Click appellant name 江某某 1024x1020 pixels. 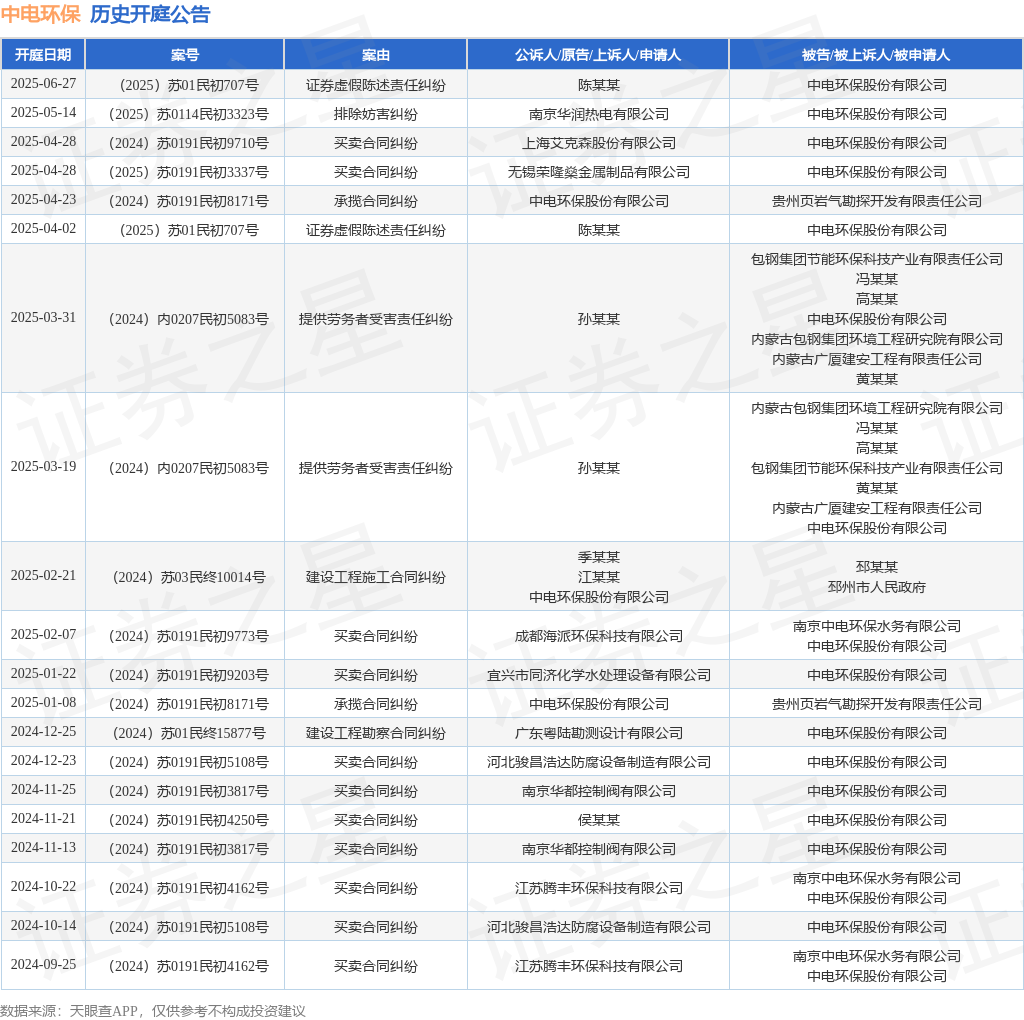599,577
